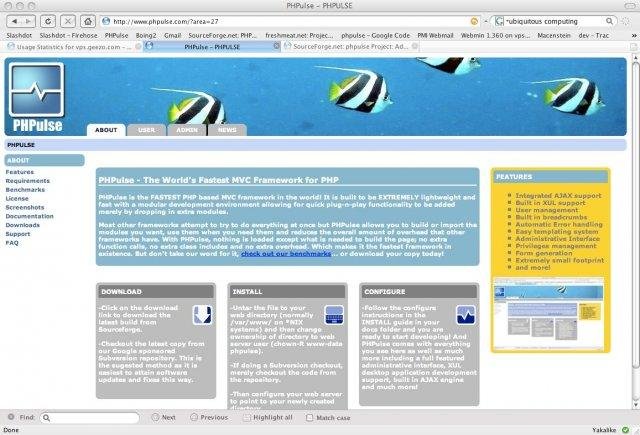The height and width of the screenshot is (435, 640).
Task: Close the Find bar with its X icon
Action: [11, 417]
